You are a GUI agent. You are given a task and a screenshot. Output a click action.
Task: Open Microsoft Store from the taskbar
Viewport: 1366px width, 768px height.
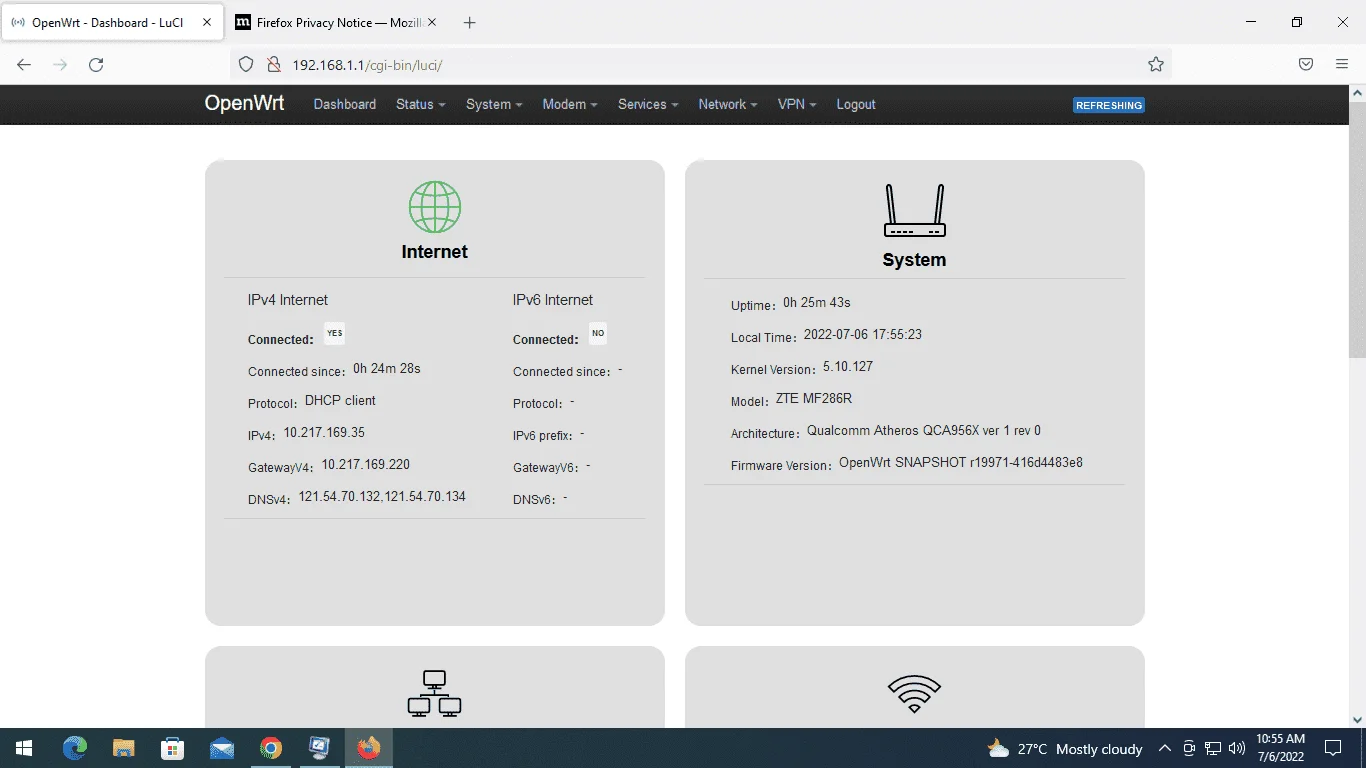pyautogui.click(x=172, y=748)
